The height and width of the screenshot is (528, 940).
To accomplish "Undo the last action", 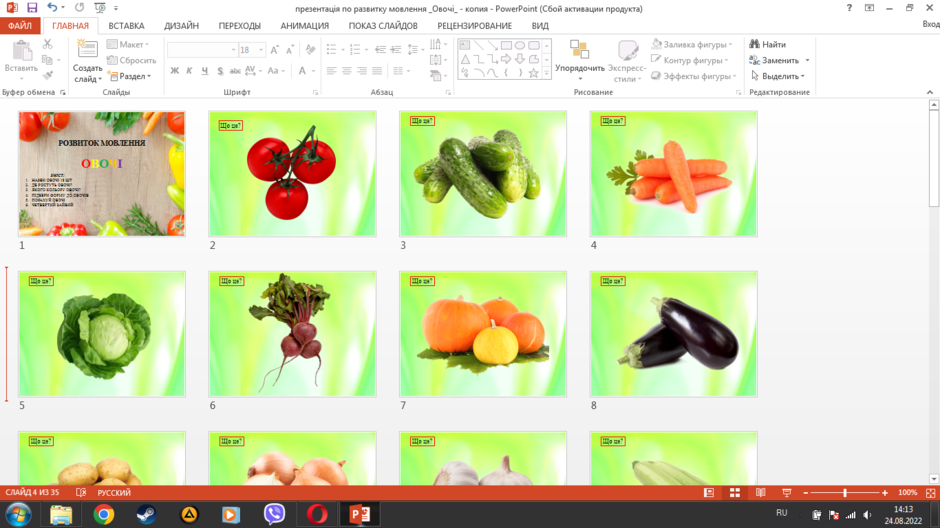I will tap(52, 8).
